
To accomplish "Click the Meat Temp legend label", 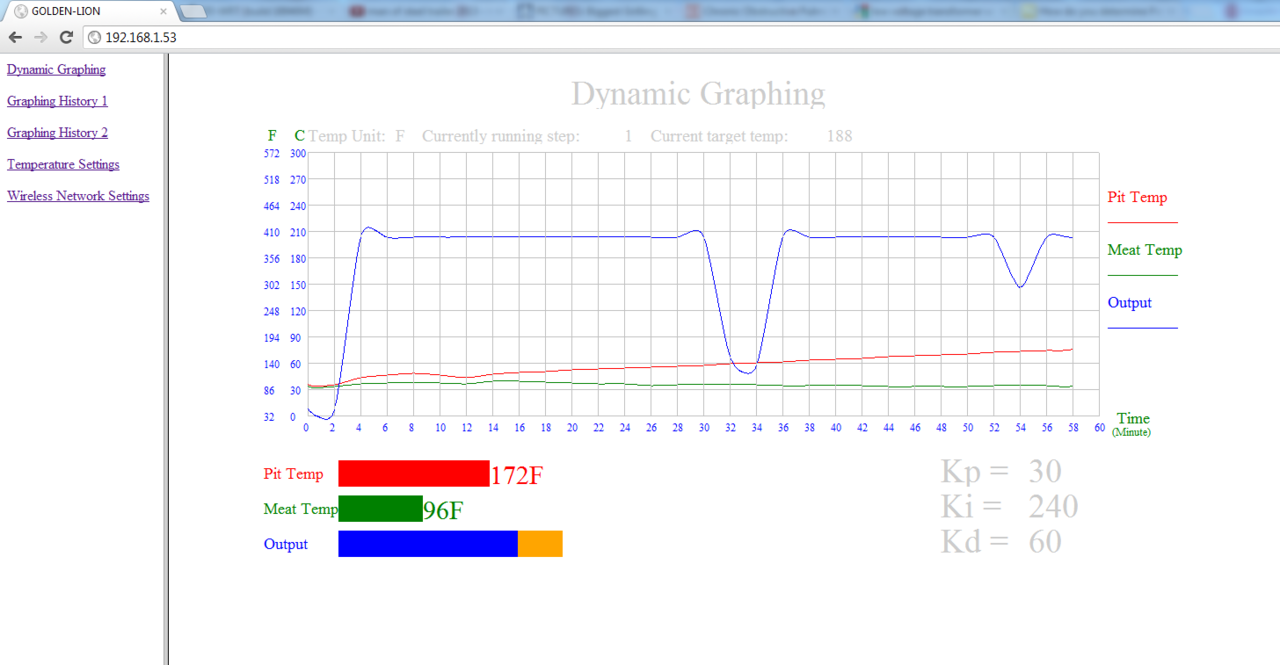I will 1144,250.
